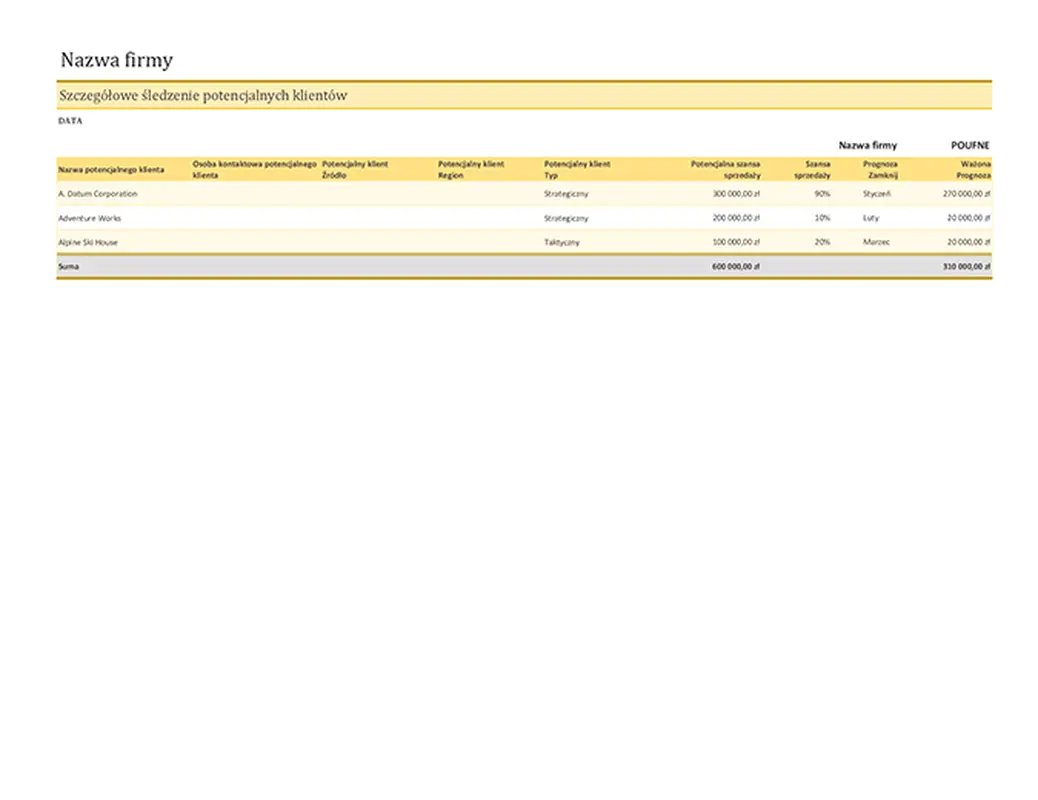
Task: Click the DATA label
Action: (70, 121)
